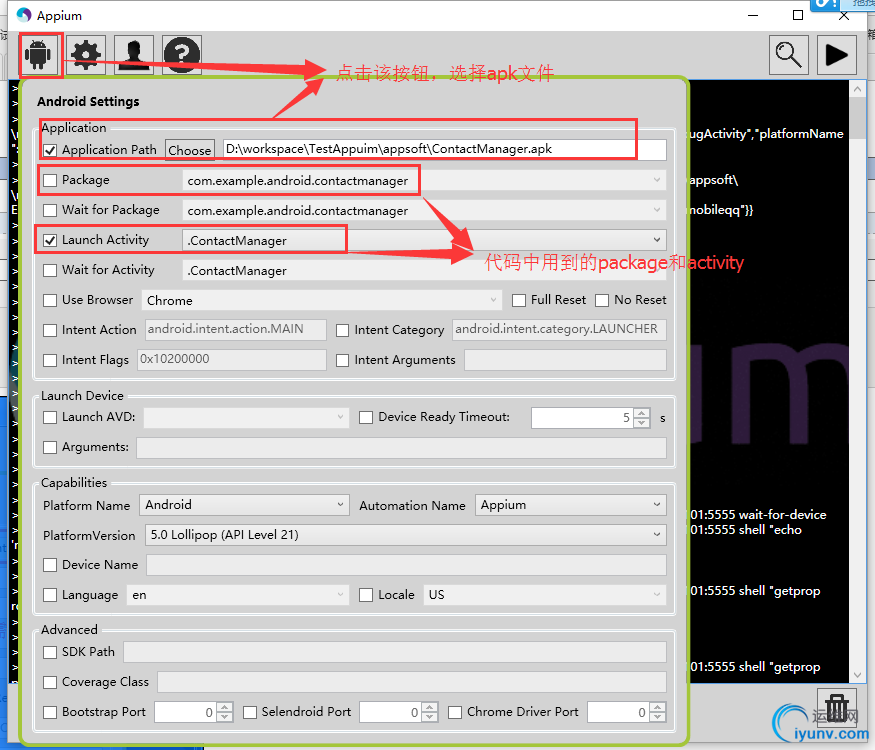The height and width of the screenshot is (750, 875).
Task: Click the Launch Device Arguments text field
Action: tap(401, 448)
